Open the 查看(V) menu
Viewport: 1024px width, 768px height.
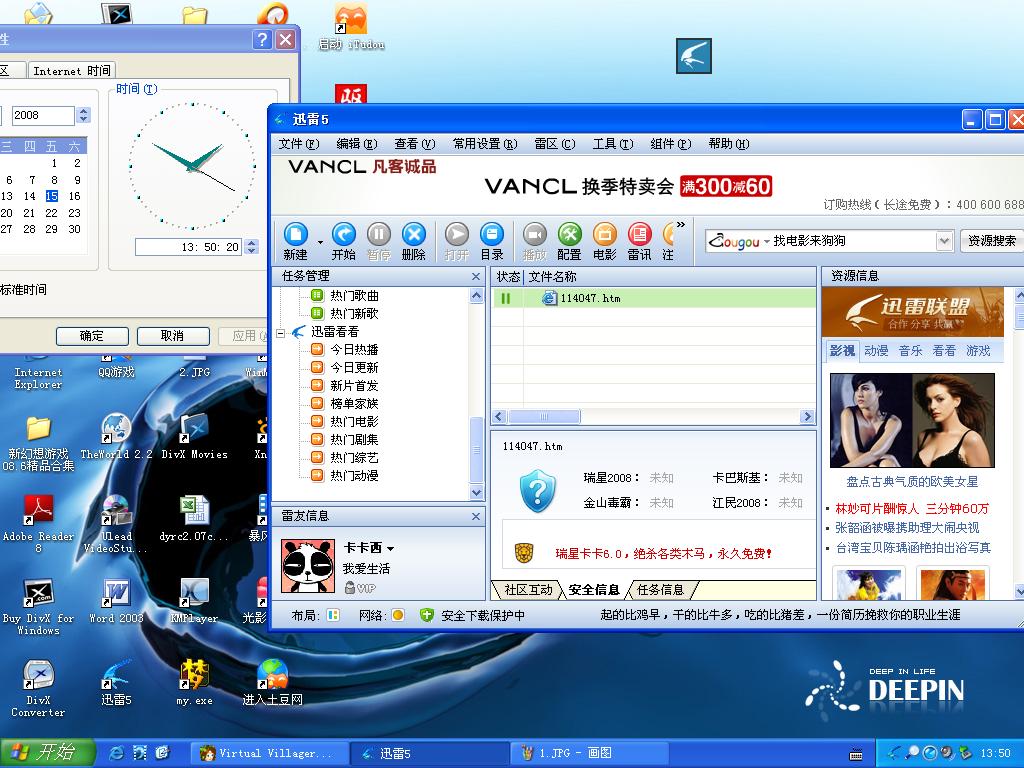click(x=415, y=144)
